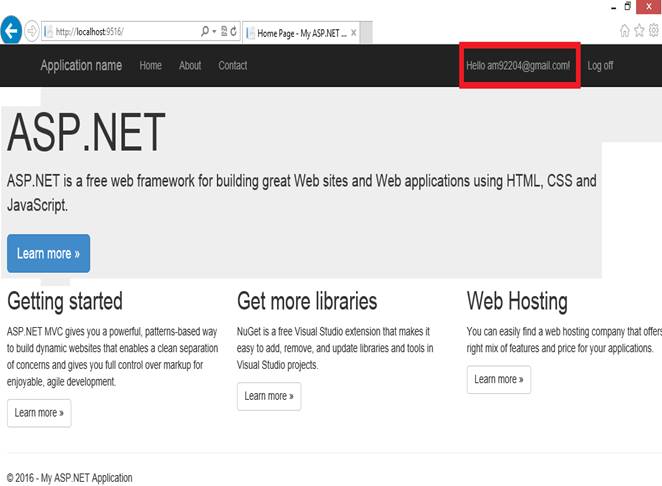Click the search magnifier icon in address bar
The image size is (662, 486).
pos(205,31)
